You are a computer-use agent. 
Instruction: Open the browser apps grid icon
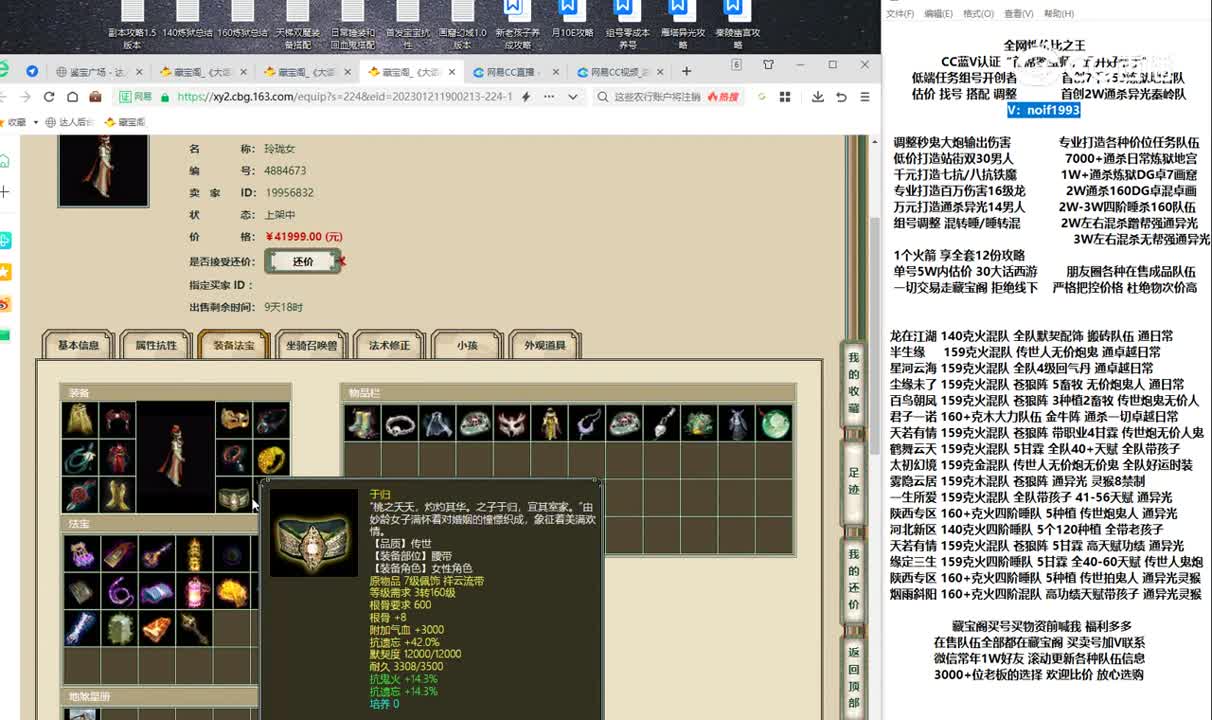(785, 97)
